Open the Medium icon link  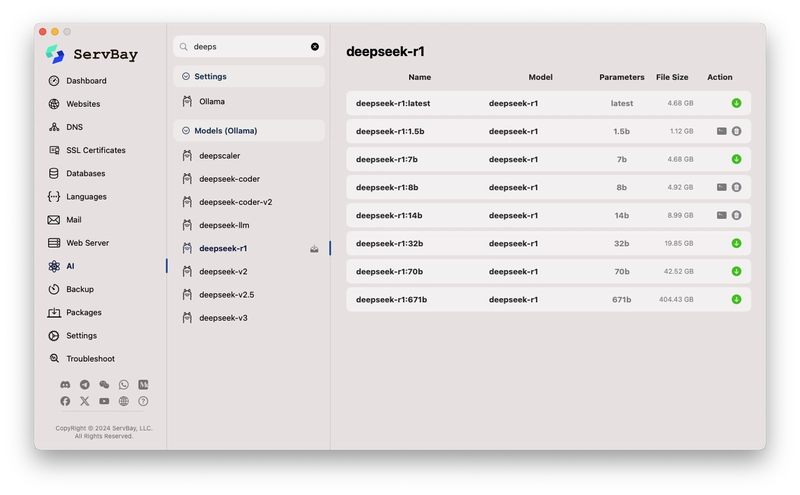(x=143, y=385)
